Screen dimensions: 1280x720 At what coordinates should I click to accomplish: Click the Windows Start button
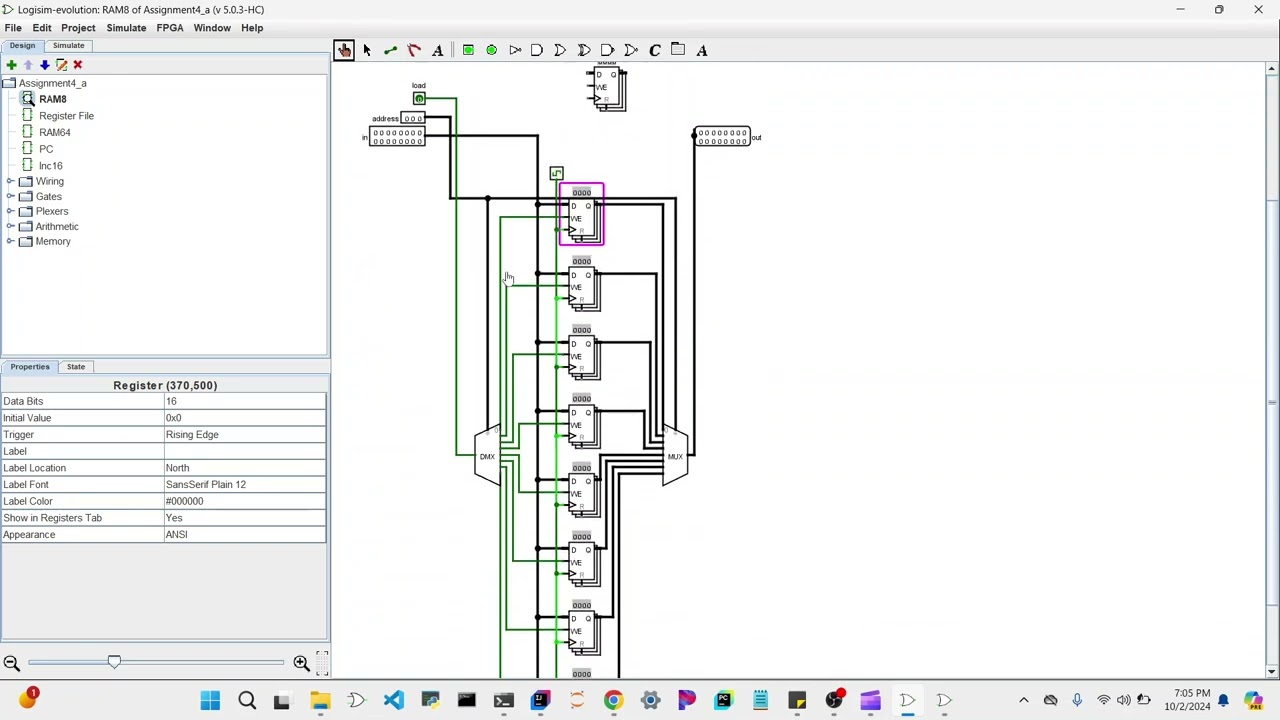(210, 701)
